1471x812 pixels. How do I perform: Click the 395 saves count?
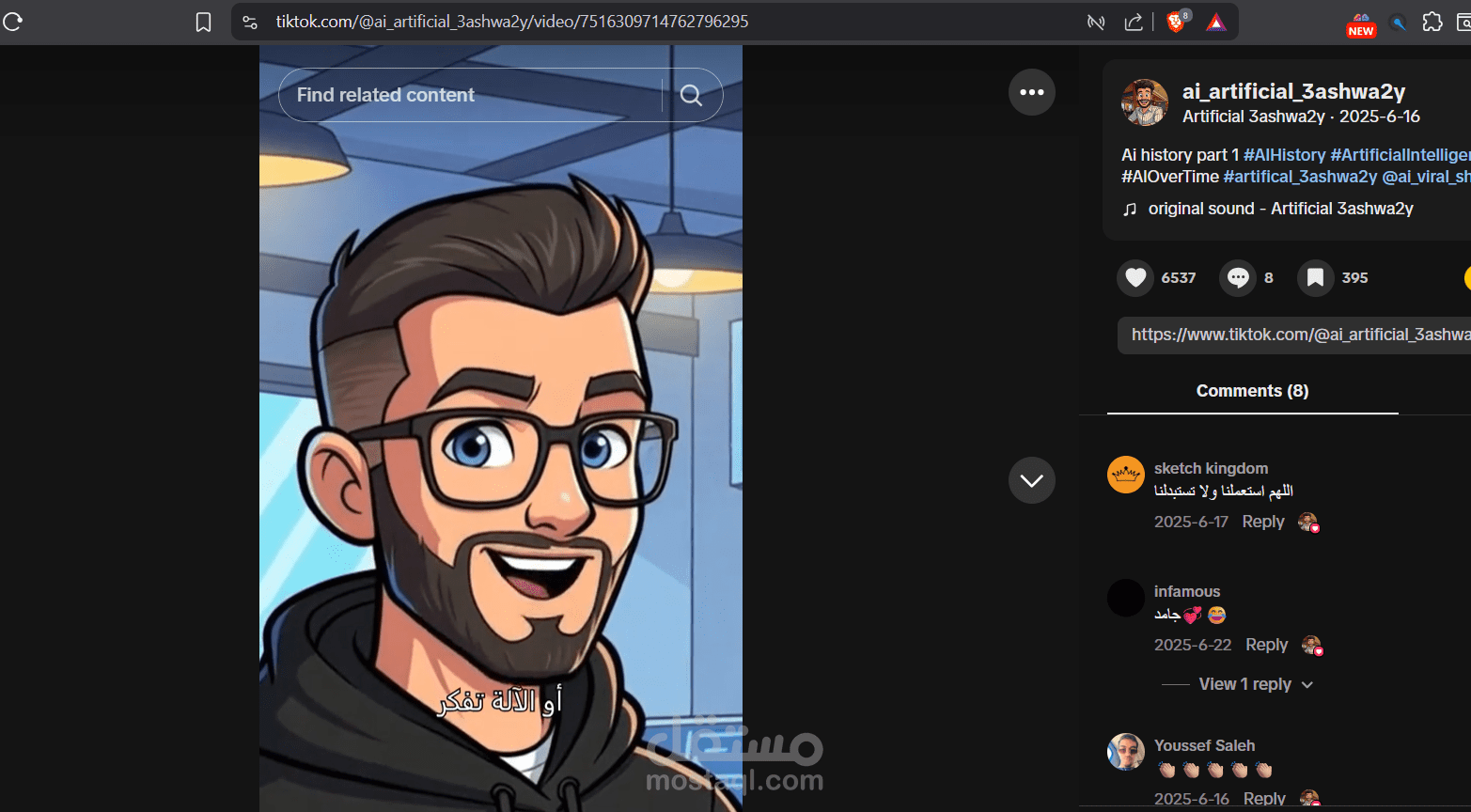[1354, 278]
